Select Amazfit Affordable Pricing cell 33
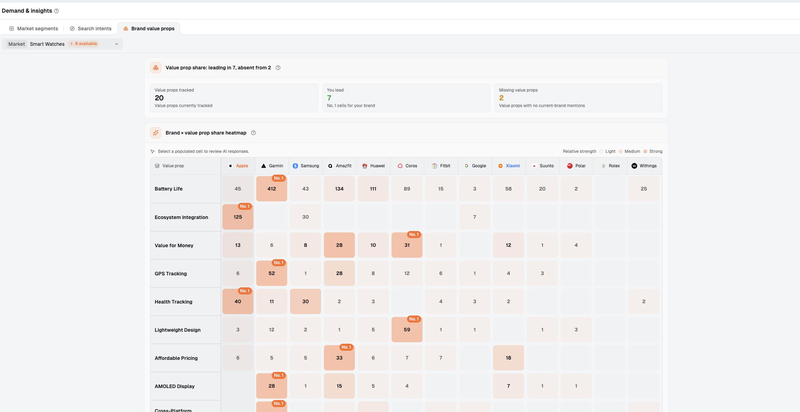Screen dimensions: 800x412 (339, 358)
